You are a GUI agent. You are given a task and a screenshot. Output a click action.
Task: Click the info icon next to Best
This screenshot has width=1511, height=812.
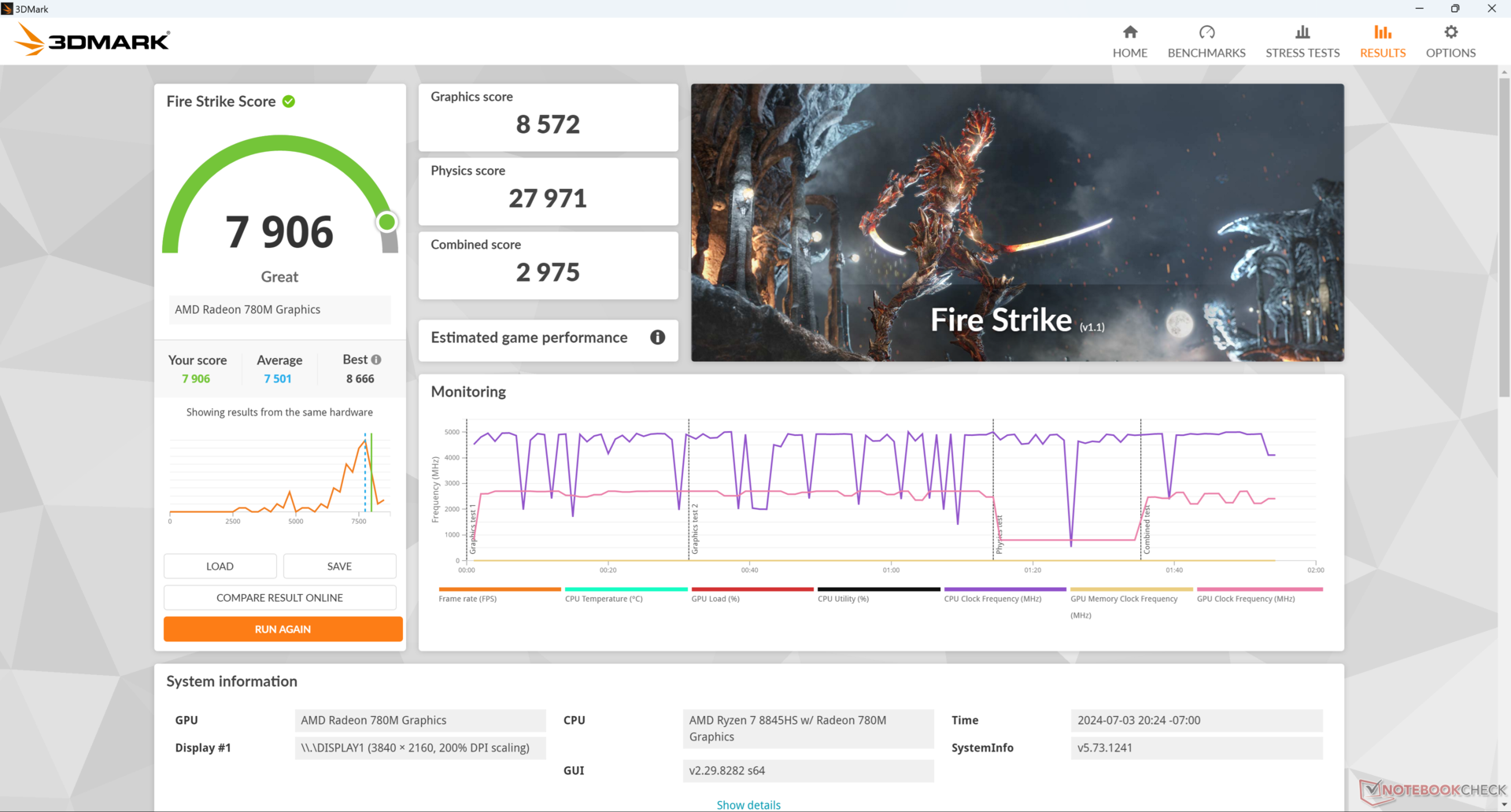[376, 360]
